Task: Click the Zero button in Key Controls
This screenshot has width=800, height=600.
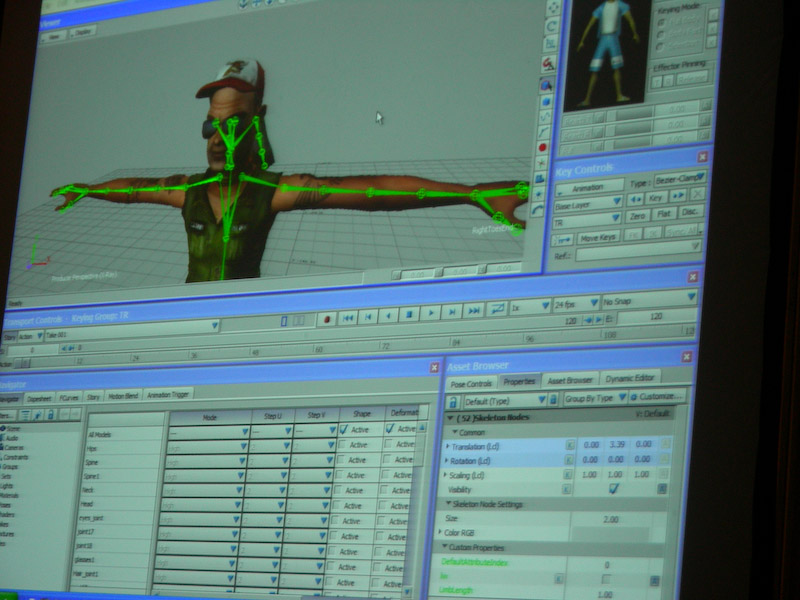Action: [x=637, y=216]
